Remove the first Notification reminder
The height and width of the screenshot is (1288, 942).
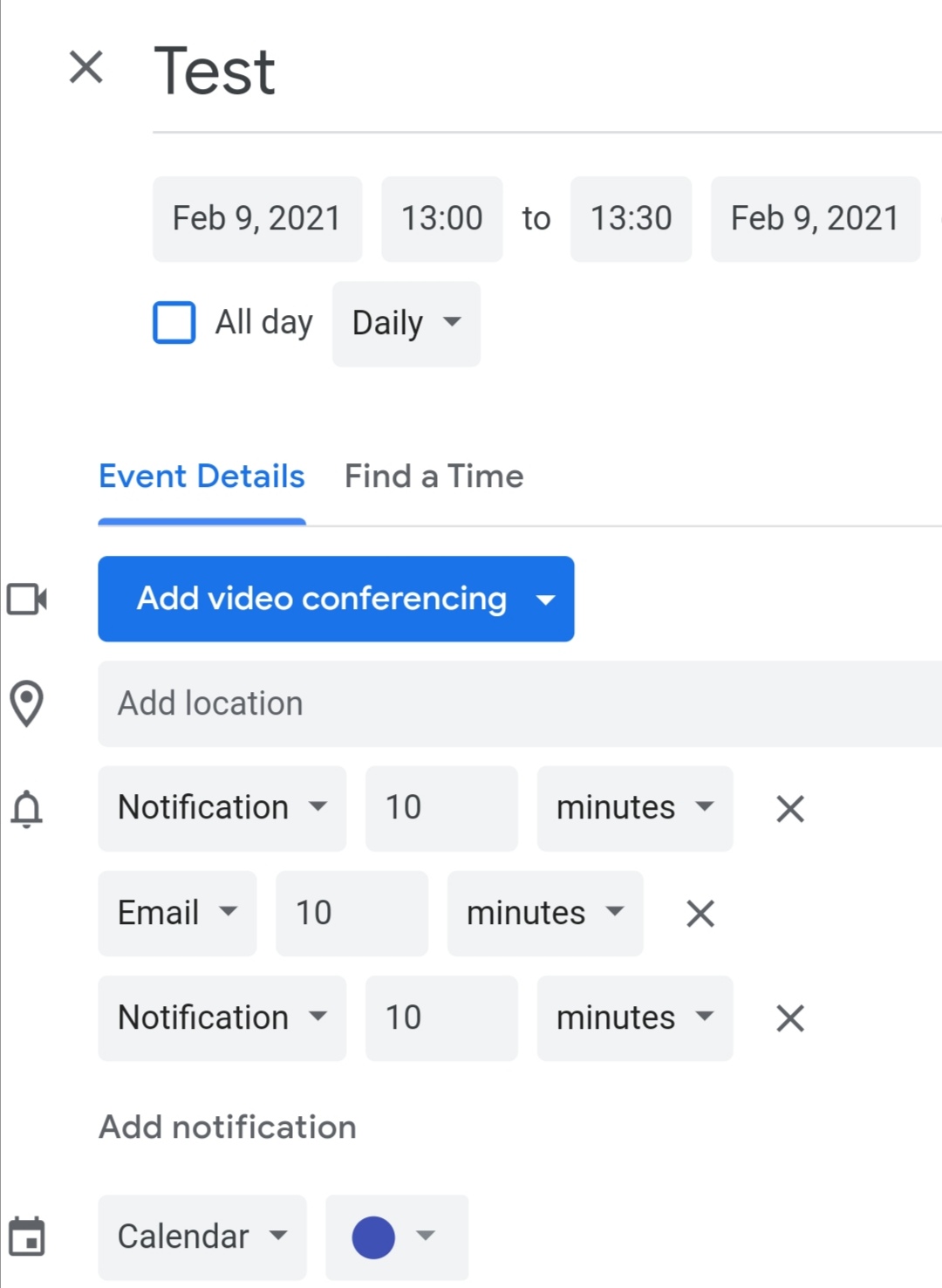click(x=790, y=809)
